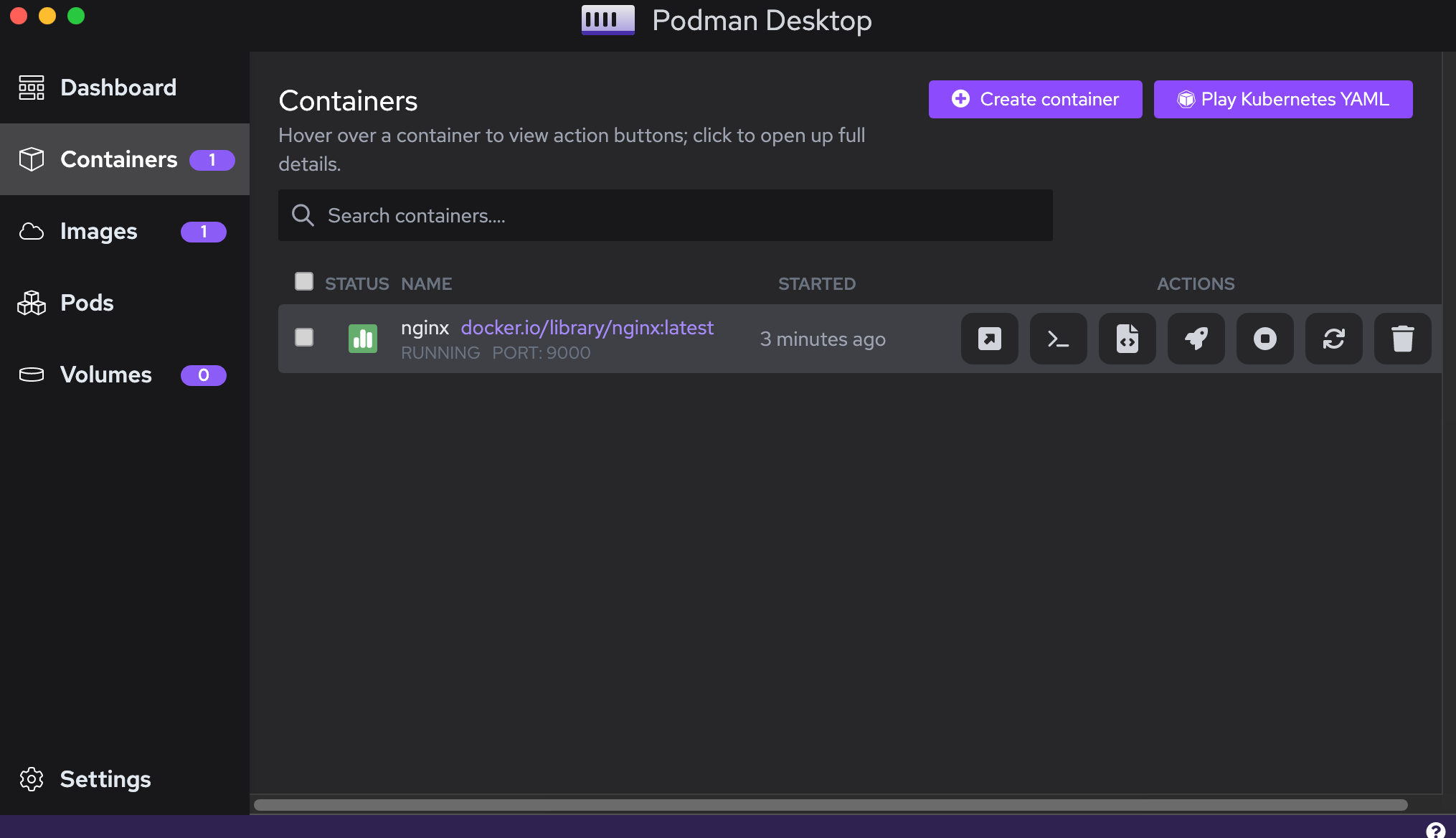Navigate to the Pods section

coord(86,303)
